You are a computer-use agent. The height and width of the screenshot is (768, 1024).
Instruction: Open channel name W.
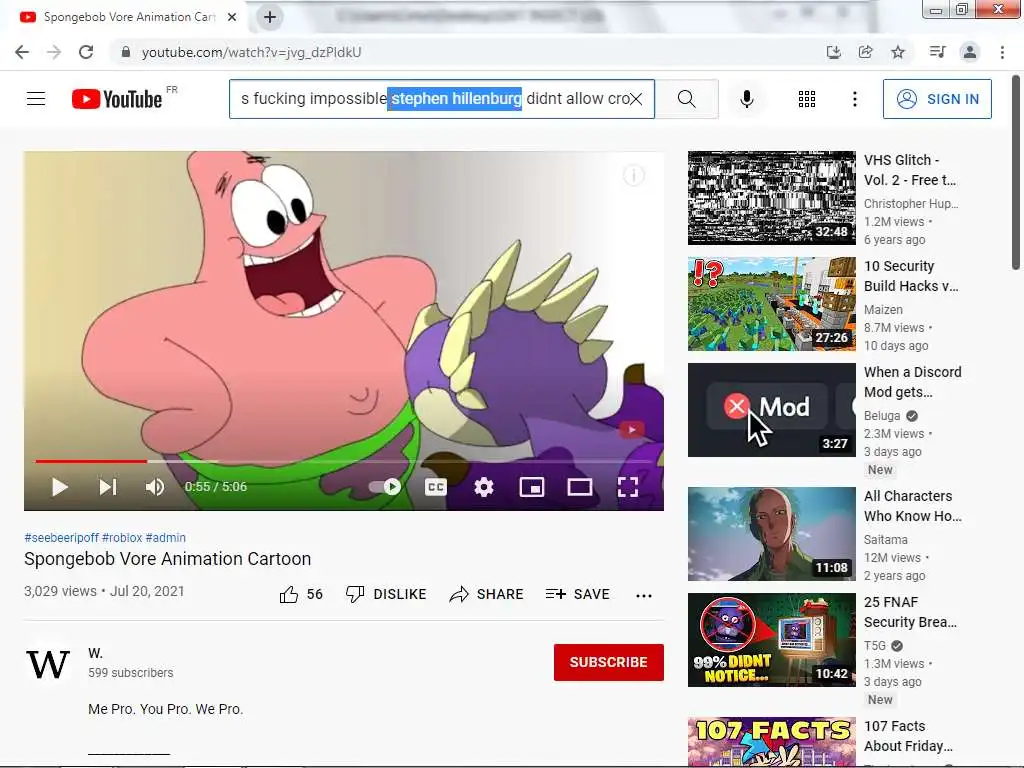click(x=95, y=653)
